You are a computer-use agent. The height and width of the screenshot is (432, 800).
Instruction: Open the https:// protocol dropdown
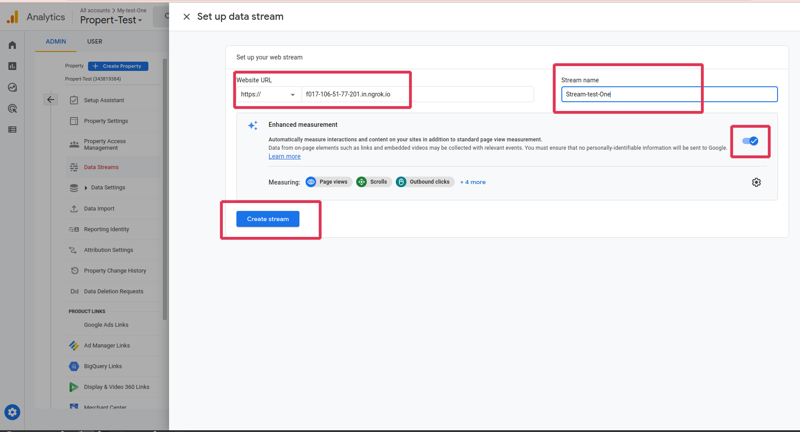267,94
